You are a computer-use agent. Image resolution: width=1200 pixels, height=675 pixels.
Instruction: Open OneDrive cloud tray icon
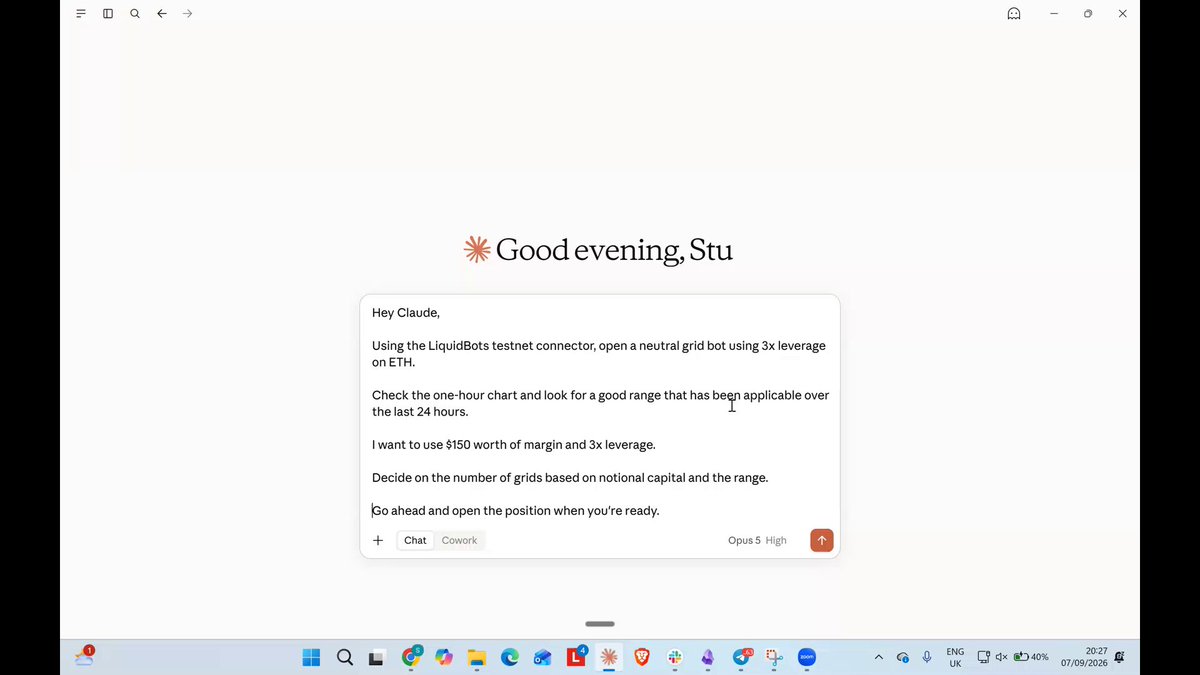[903, 657]
